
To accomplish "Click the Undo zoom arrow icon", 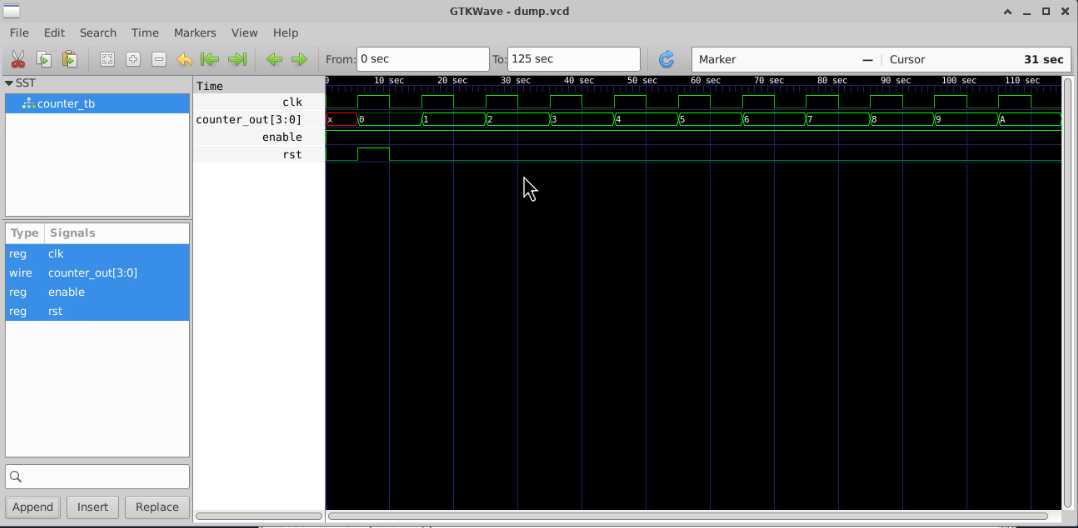I will [185, 60].
